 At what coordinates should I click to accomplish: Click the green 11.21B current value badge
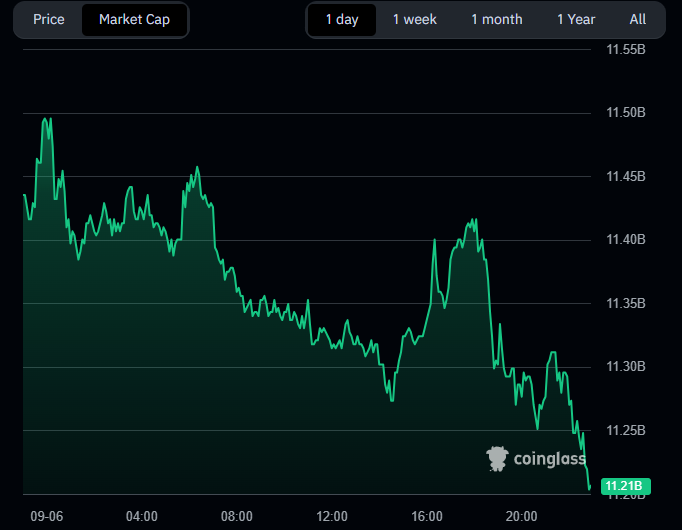628,487
